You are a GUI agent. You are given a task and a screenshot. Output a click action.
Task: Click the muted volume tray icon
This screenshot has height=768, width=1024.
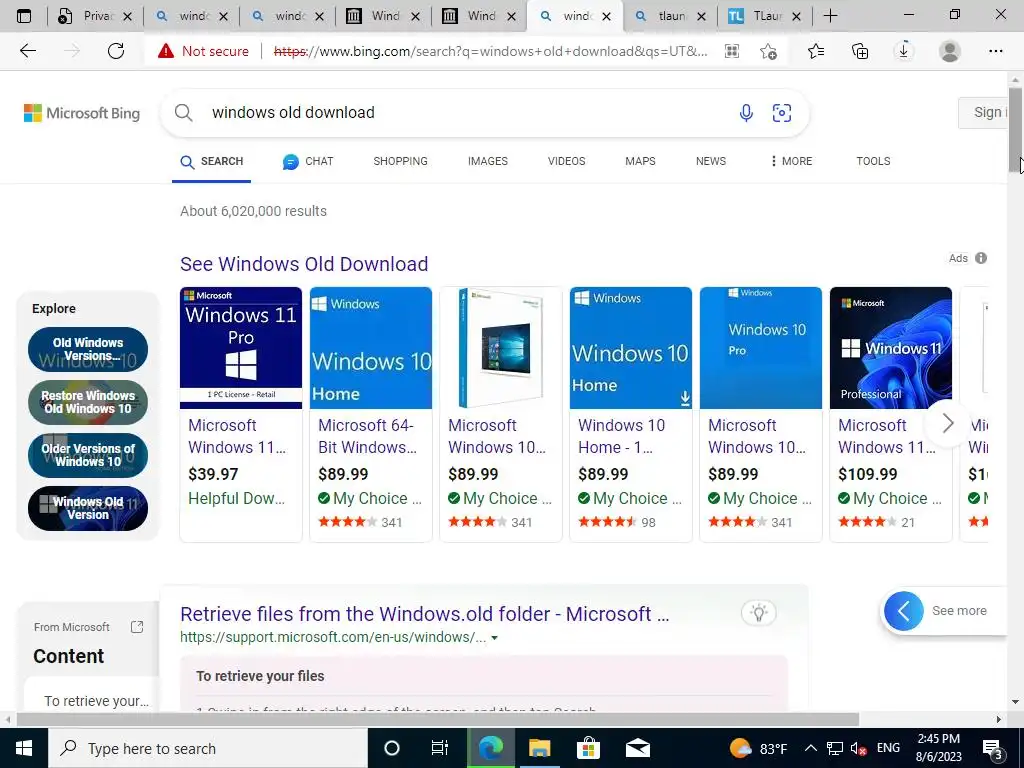tap(858, 748)
